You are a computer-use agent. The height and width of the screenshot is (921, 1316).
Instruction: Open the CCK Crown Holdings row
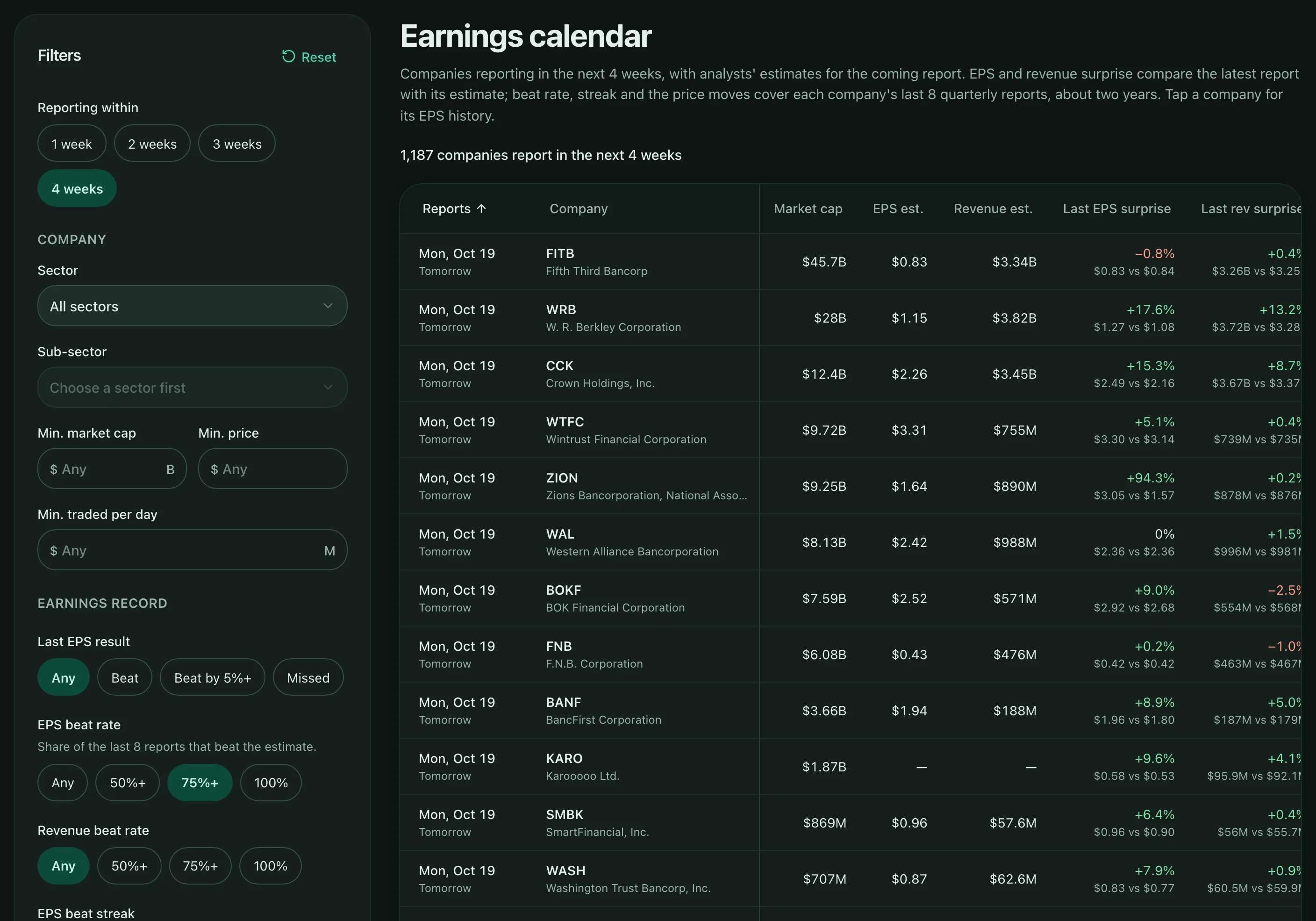point(850,374)
